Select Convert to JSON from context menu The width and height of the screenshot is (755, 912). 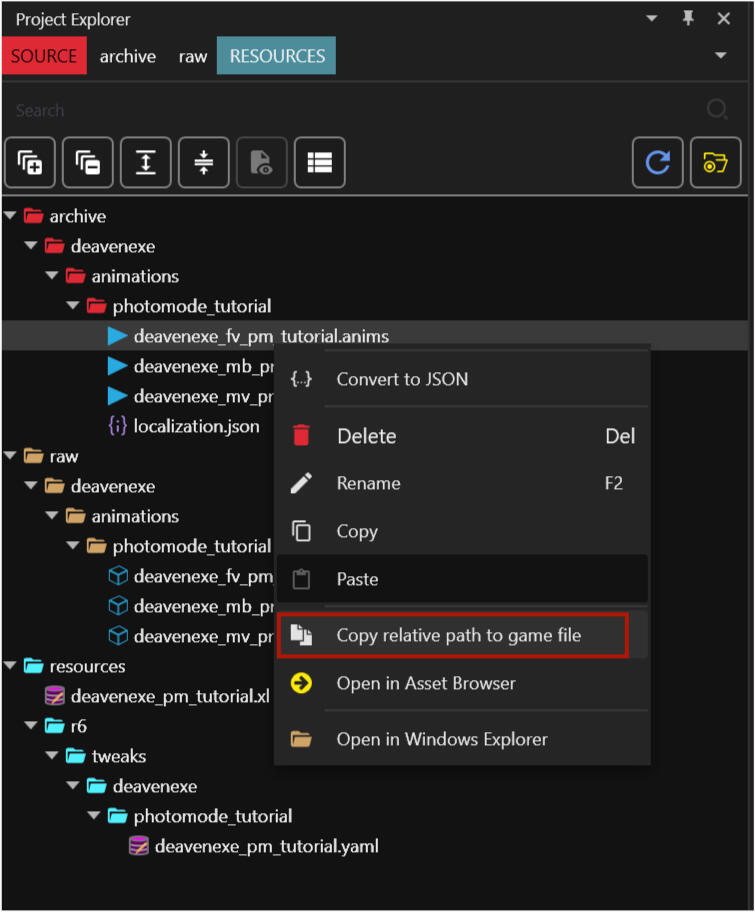[402, 379]
